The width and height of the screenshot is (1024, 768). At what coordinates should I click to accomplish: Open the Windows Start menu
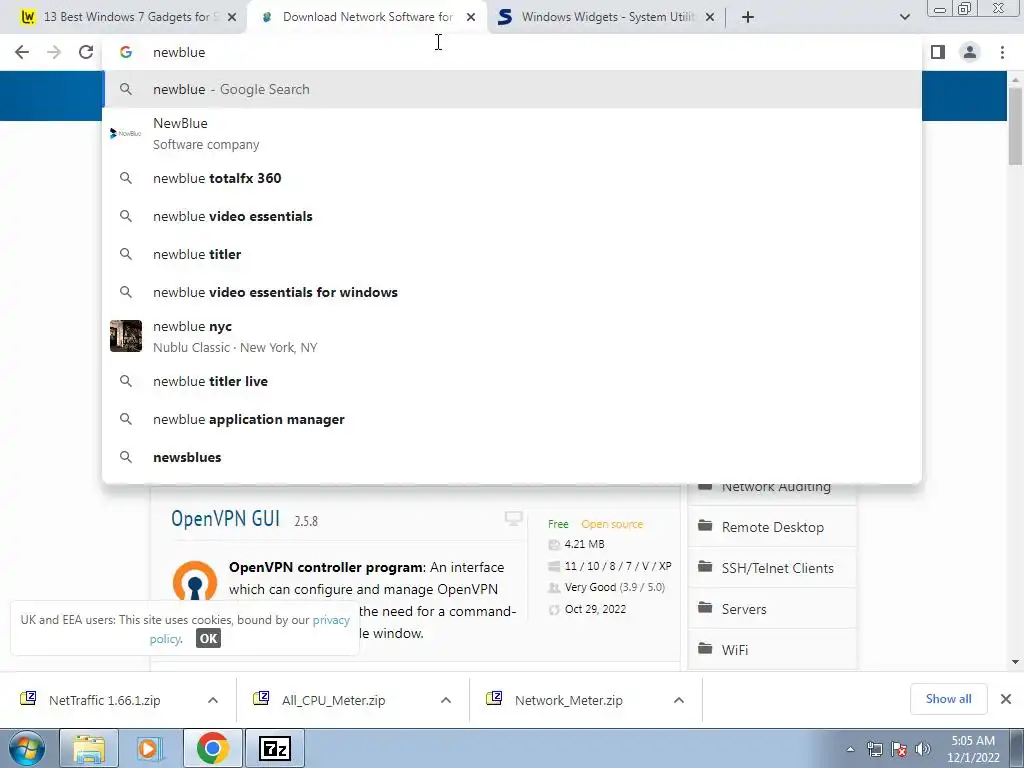pyautogui.click(x=27, y=748)
